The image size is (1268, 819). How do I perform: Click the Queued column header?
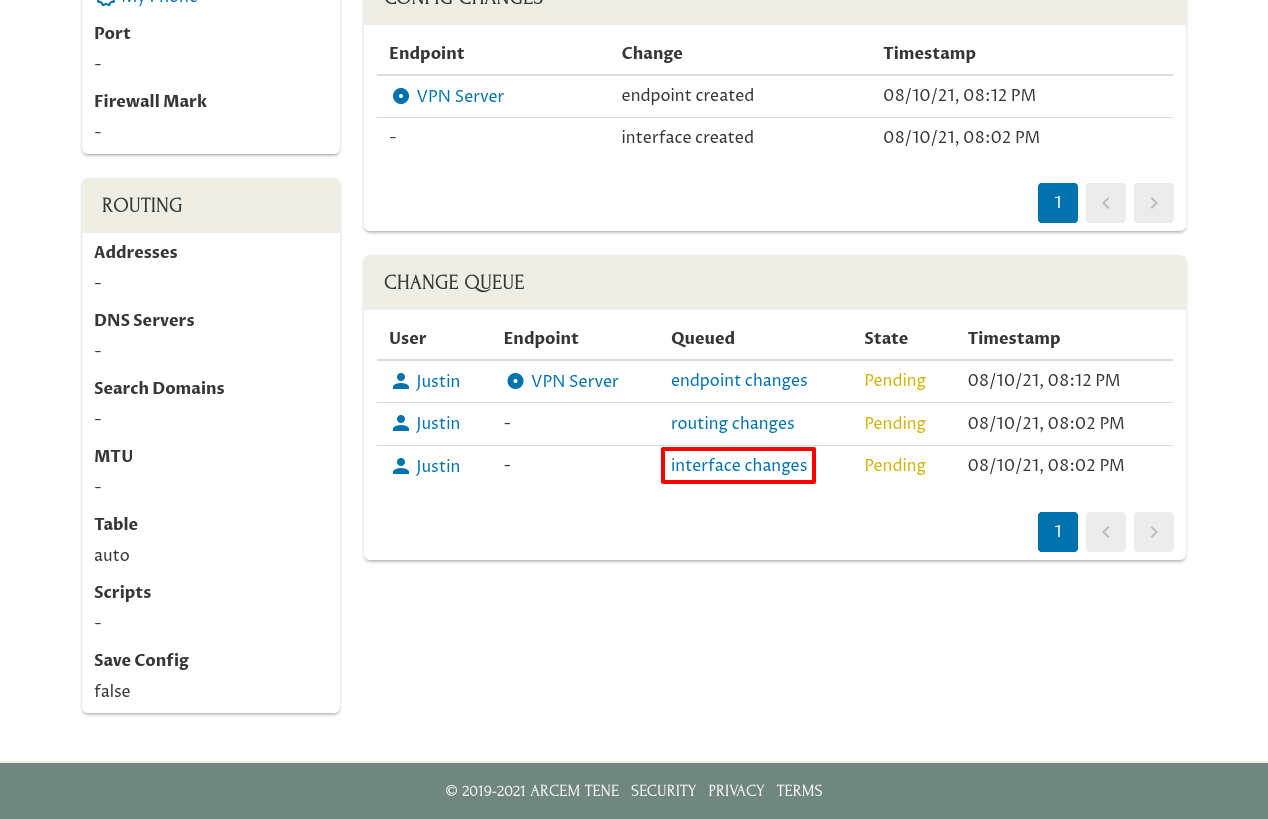click(x=703, y=338)
